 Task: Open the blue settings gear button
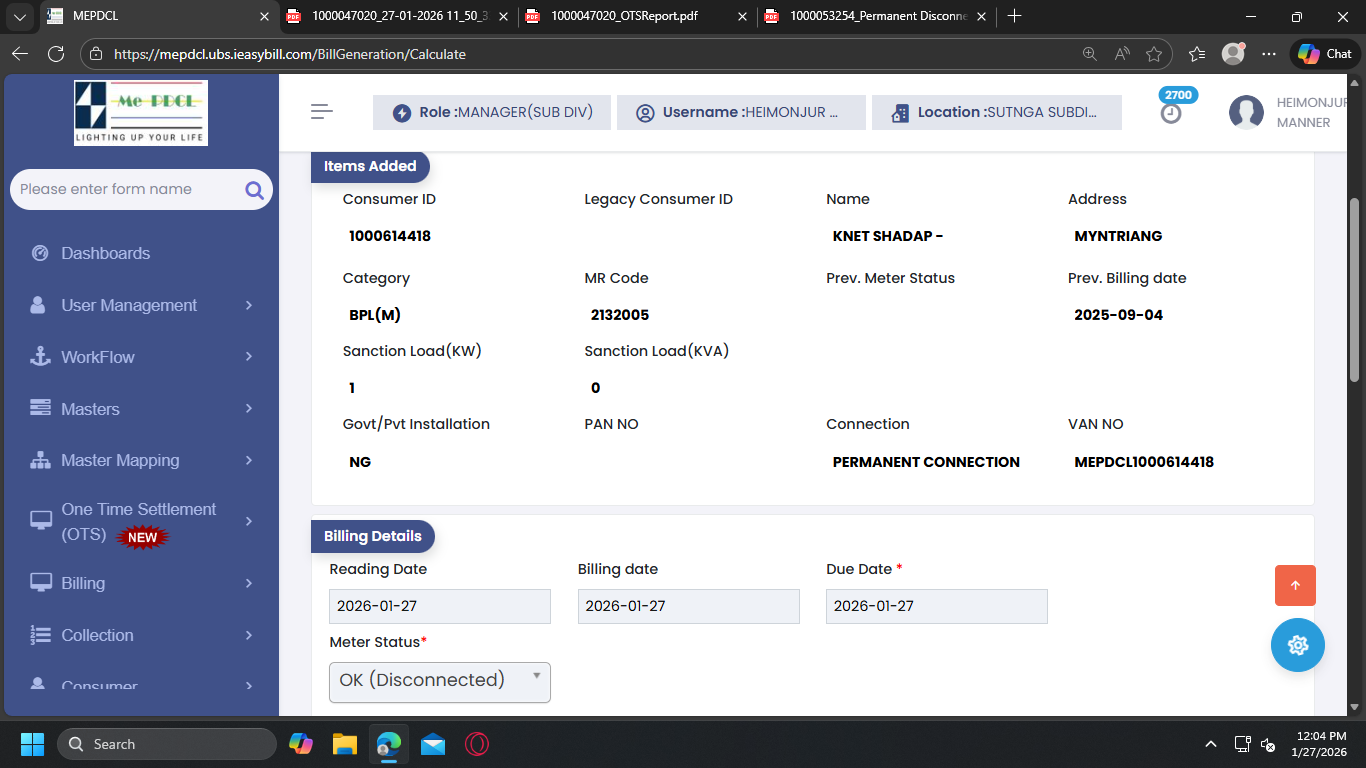tap(1298, 645)
